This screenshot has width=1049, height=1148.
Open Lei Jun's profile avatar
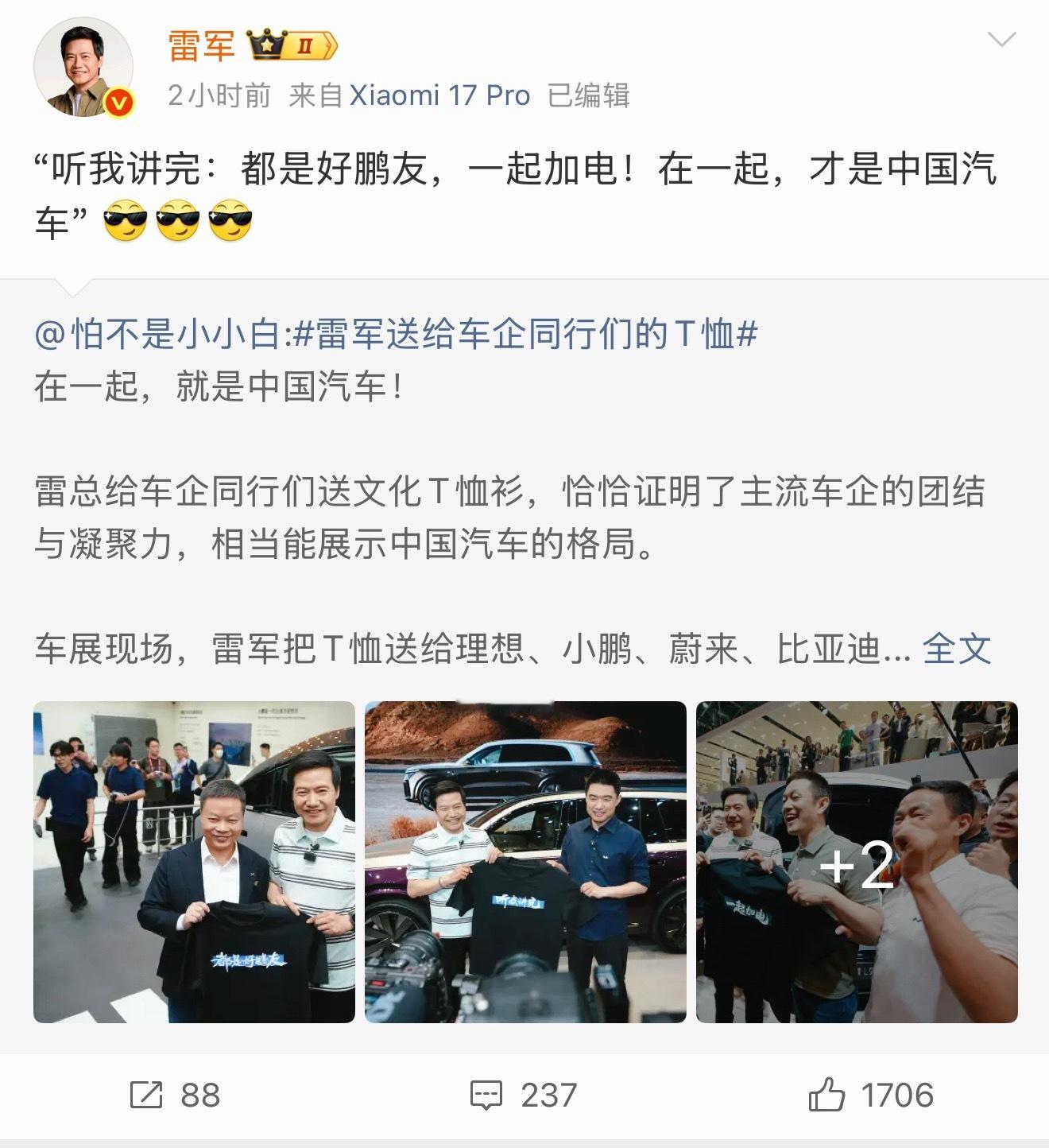83,68
